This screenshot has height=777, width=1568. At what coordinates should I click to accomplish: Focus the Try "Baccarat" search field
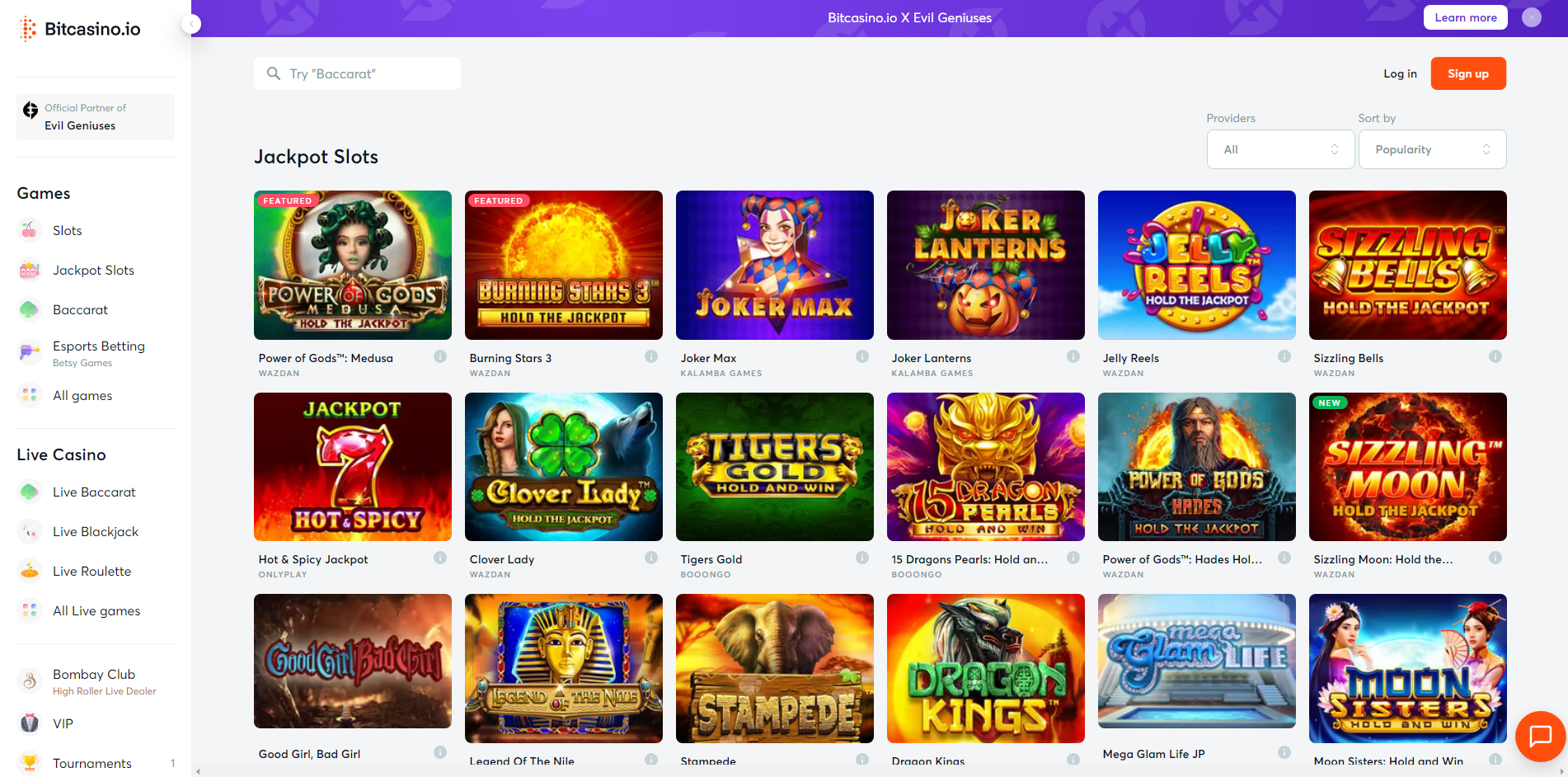[357, 73]
